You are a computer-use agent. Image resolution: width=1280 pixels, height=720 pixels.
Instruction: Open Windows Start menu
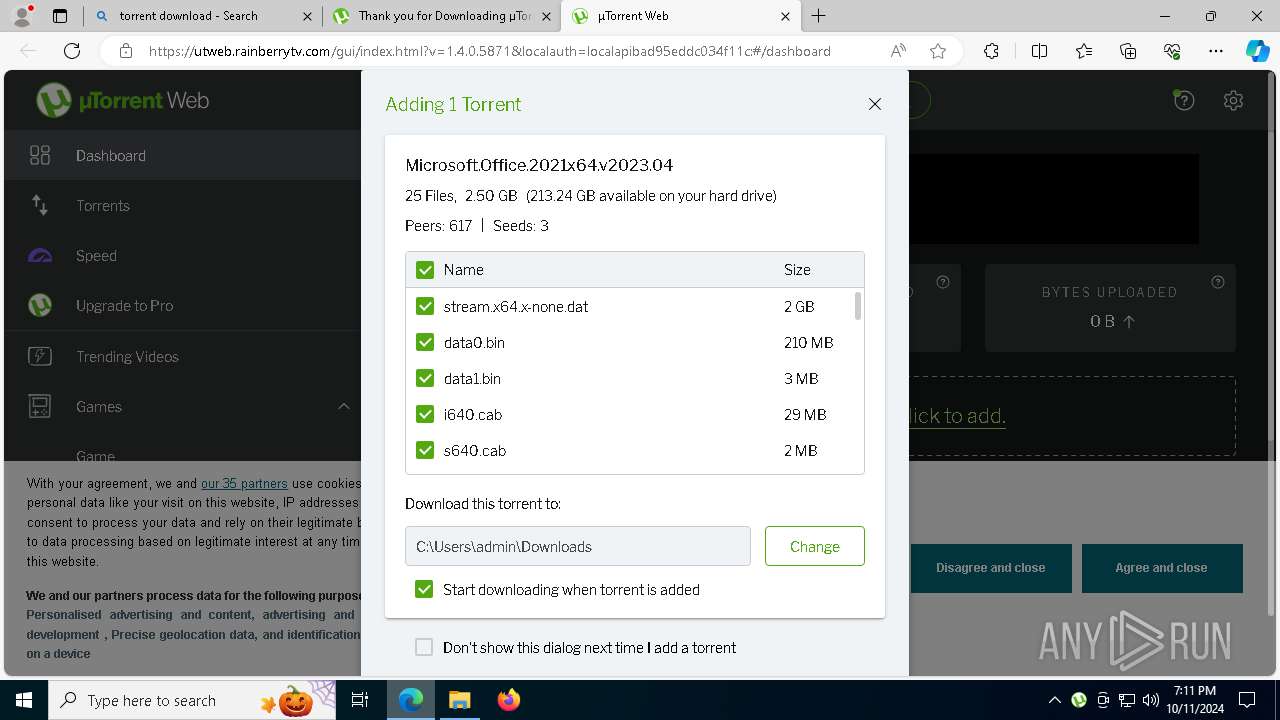coord(23,700)
